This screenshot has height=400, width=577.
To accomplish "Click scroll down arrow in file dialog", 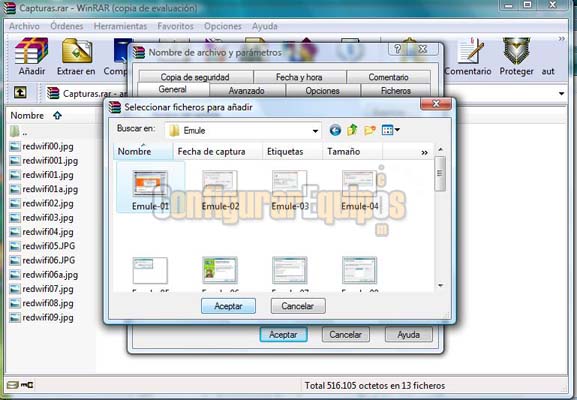I will [x=440, y=286].
